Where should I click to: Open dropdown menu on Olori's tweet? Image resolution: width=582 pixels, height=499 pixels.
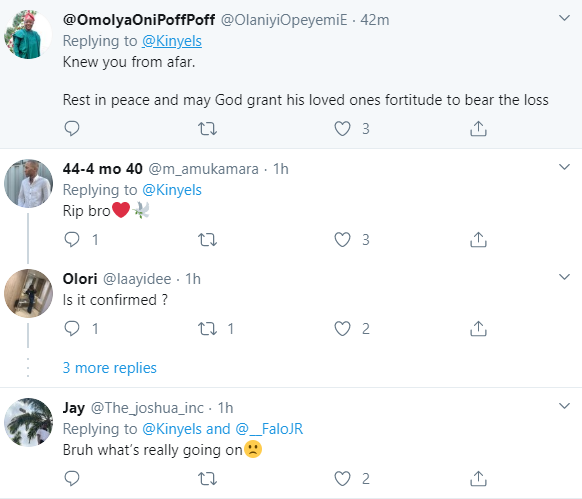564,277
